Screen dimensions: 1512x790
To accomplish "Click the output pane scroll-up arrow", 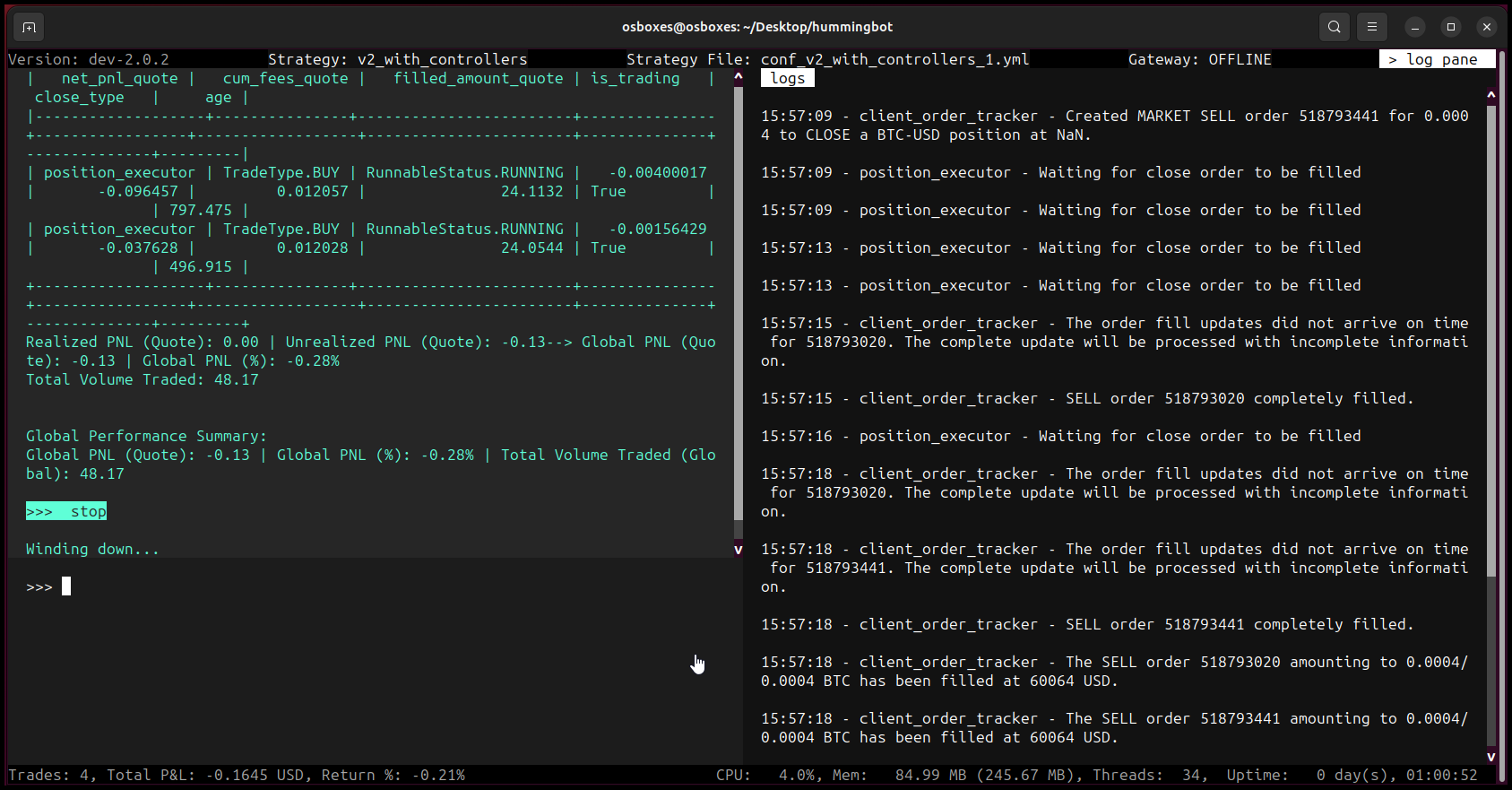I will pos(739,77).
